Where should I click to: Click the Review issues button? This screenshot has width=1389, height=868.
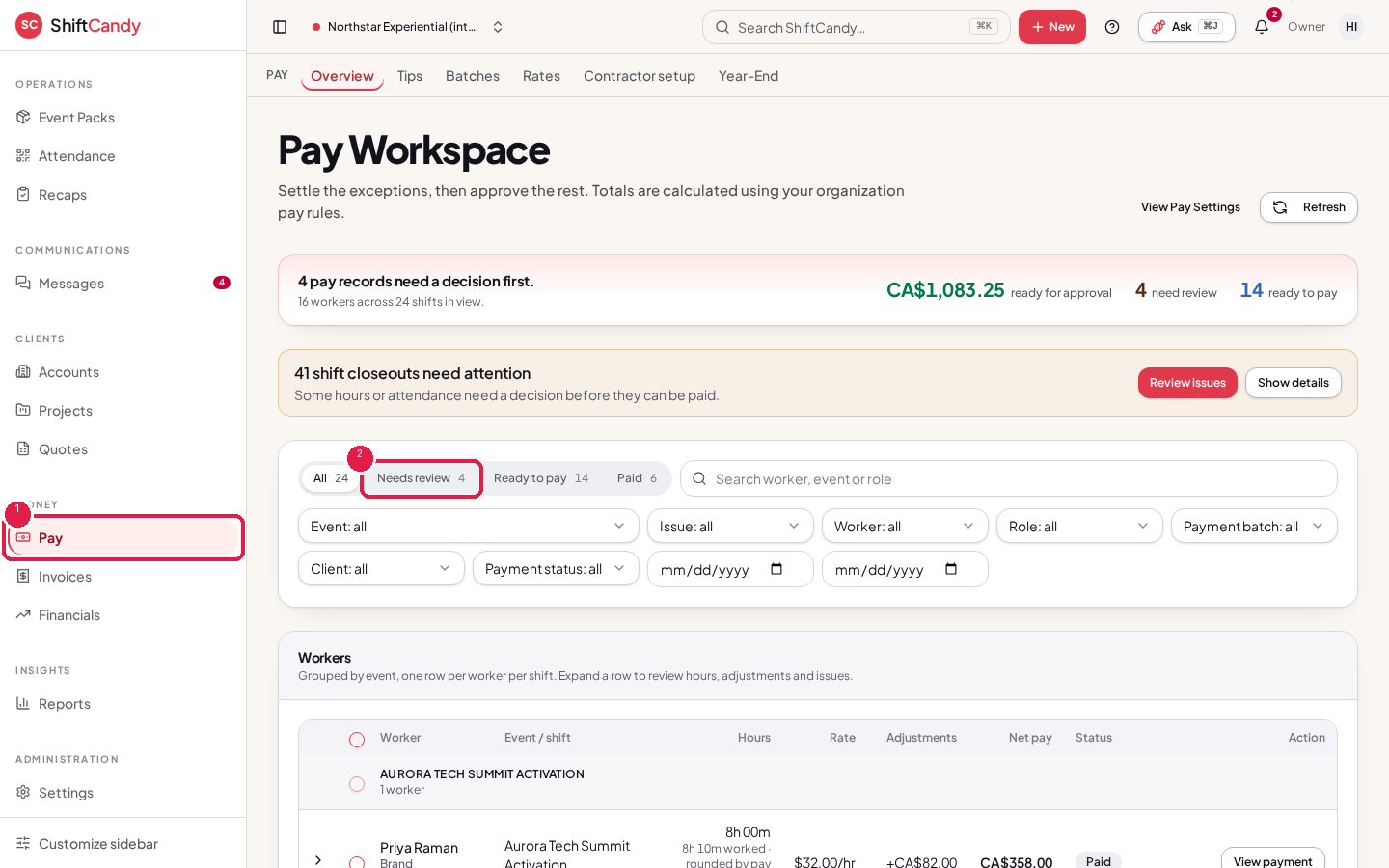[1187, 383]
